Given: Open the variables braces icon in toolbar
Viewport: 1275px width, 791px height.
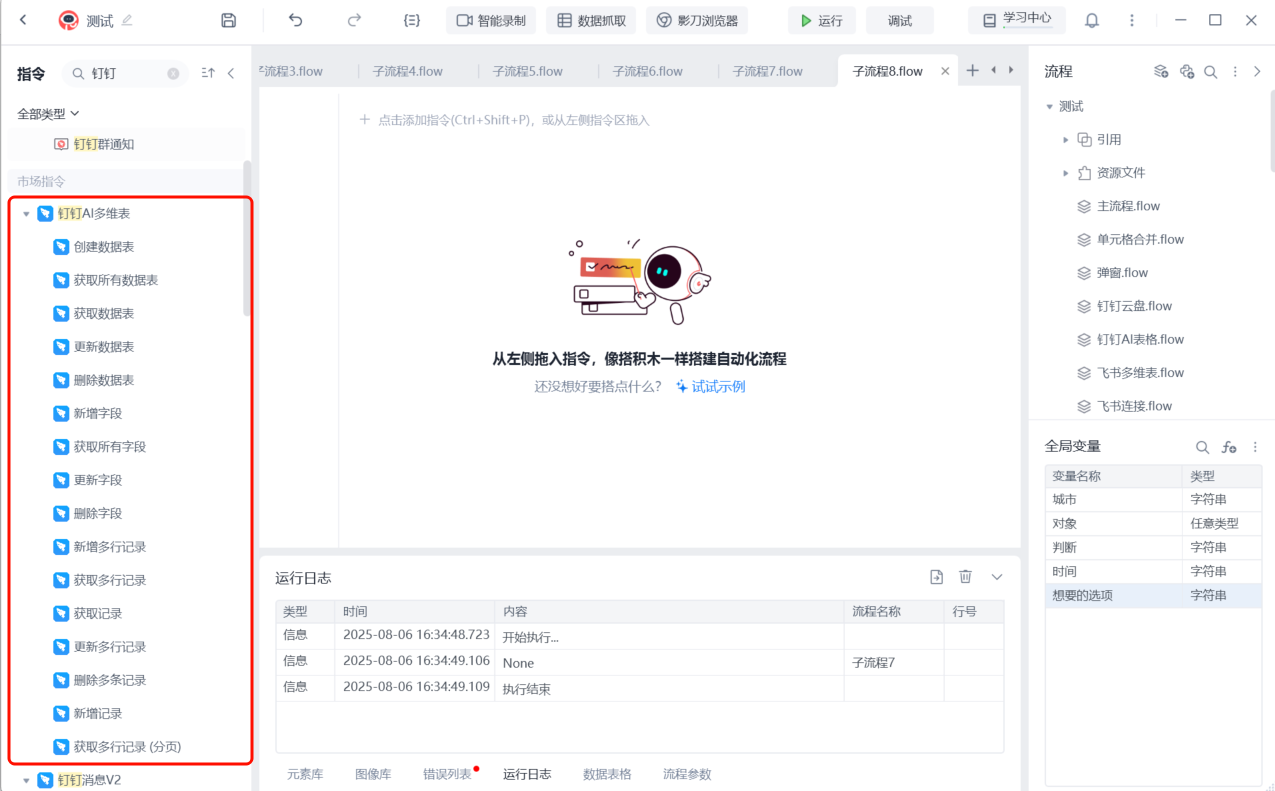Looking at the screenshot, I should 411,20.
